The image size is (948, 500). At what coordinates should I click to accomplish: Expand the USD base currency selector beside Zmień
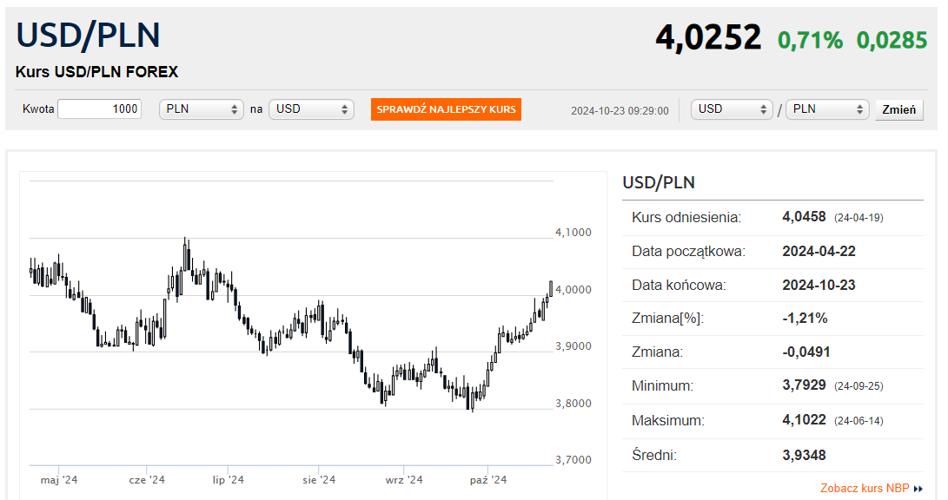tap(732, 109)
